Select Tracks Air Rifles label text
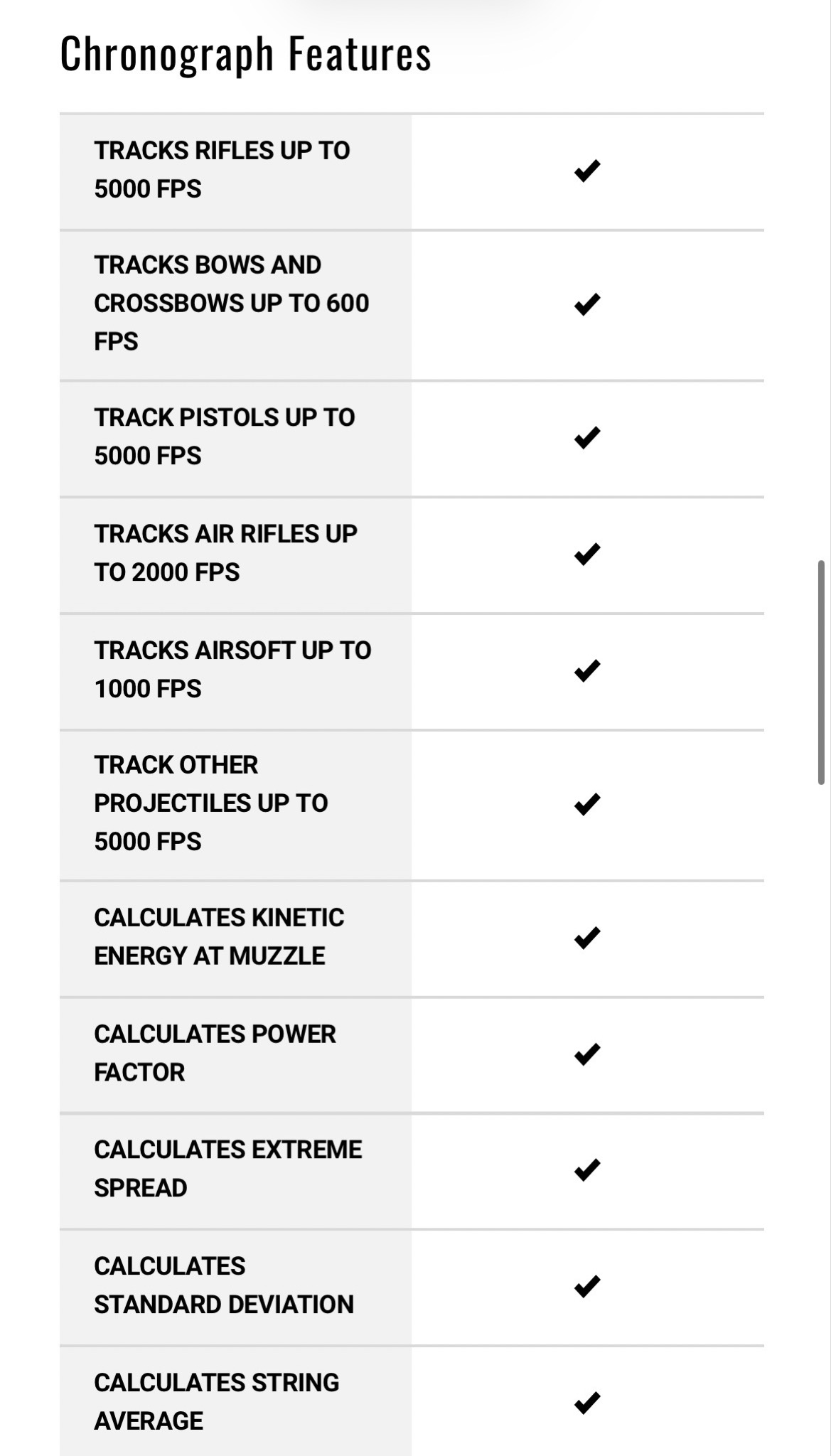 [225, 553]
